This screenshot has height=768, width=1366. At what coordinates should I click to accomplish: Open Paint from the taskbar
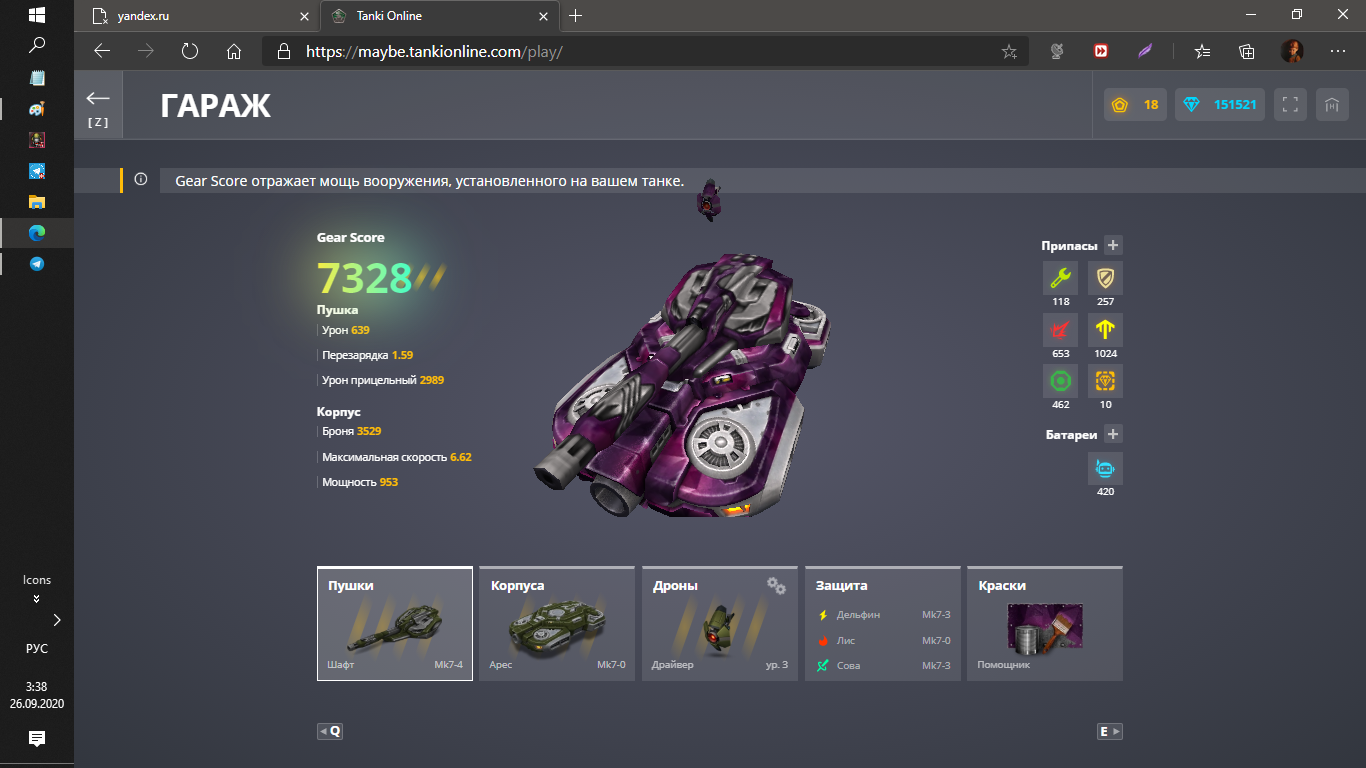(x=37, y=109)
